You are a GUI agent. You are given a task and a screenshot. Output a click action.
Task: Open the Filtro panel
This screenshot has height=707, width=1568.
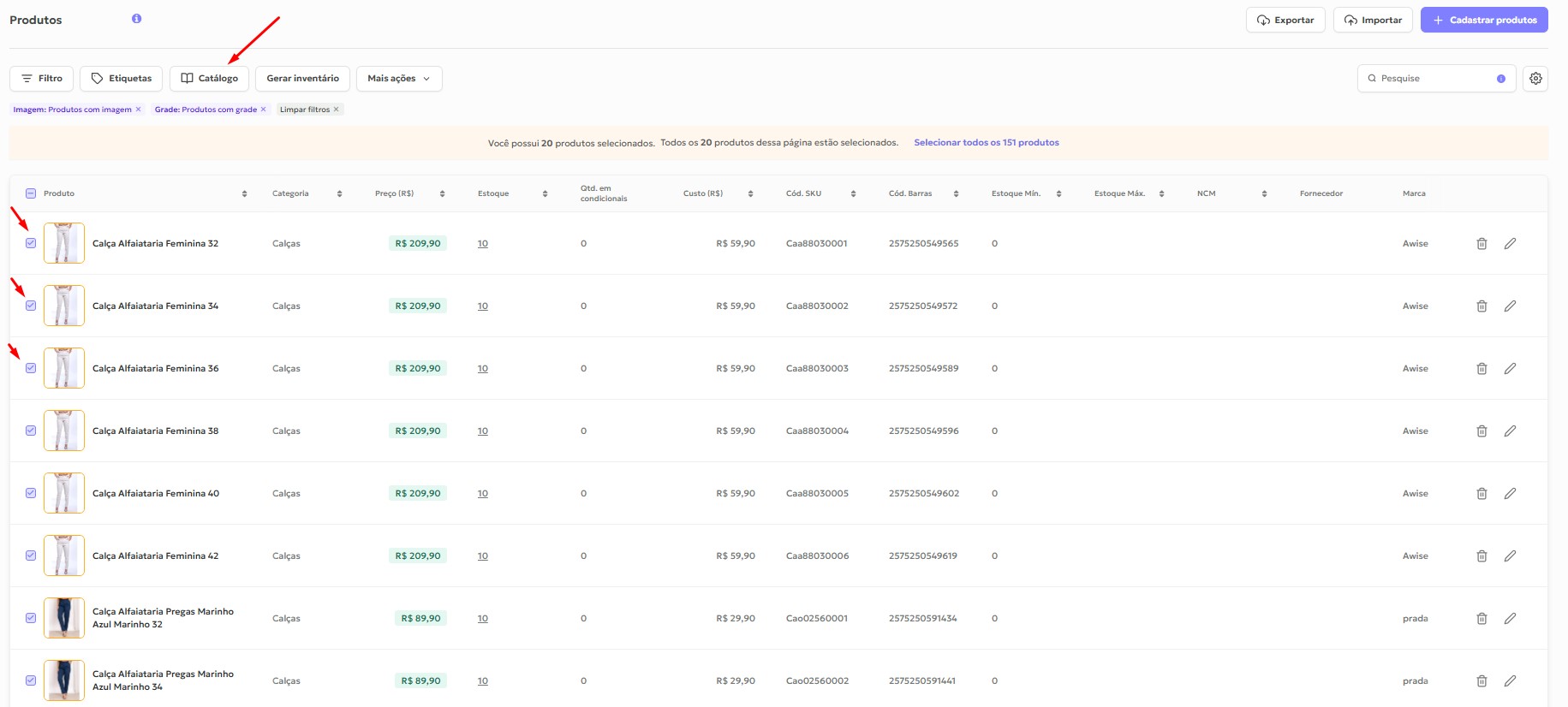(x=42, y=79)
